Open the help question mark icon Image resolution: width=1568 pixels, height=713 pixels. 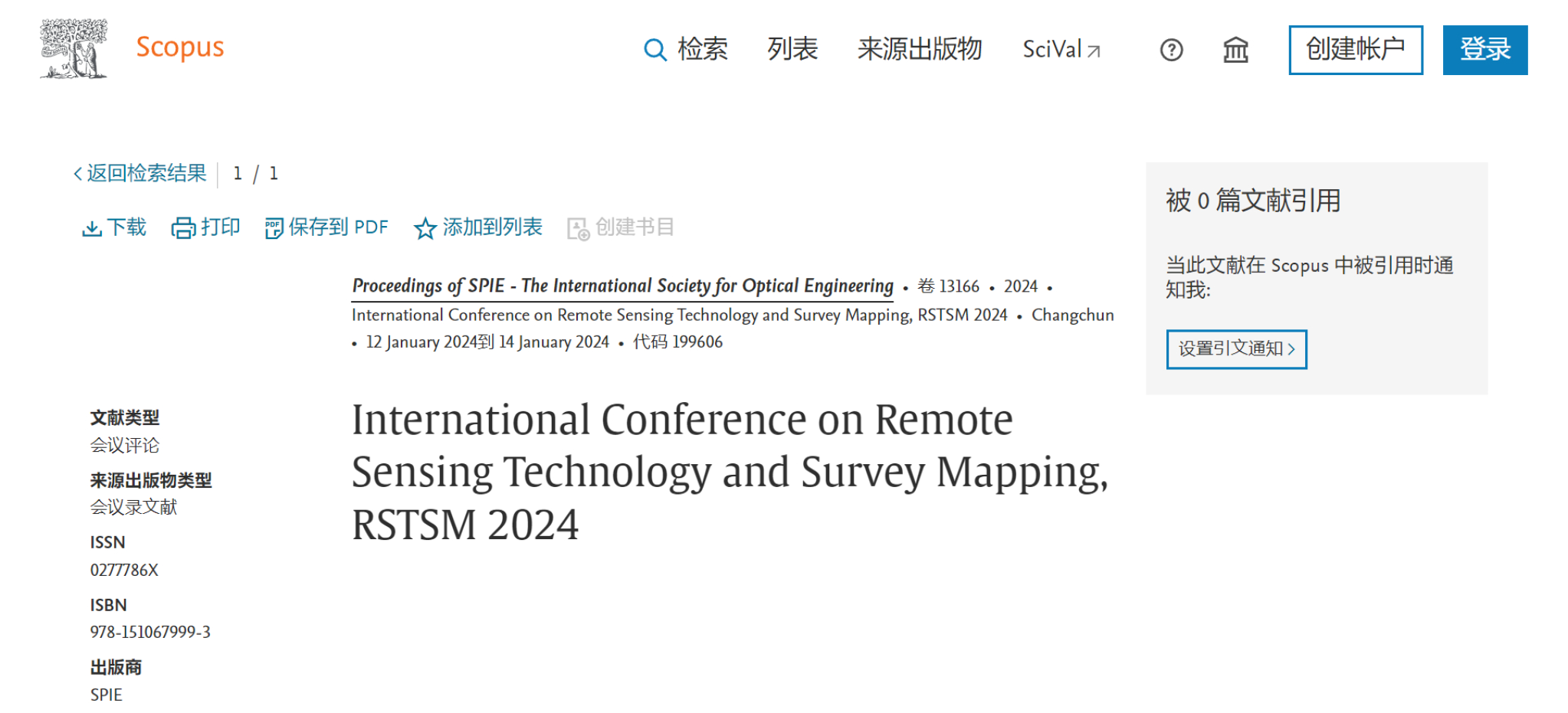tap(1171, 51)
